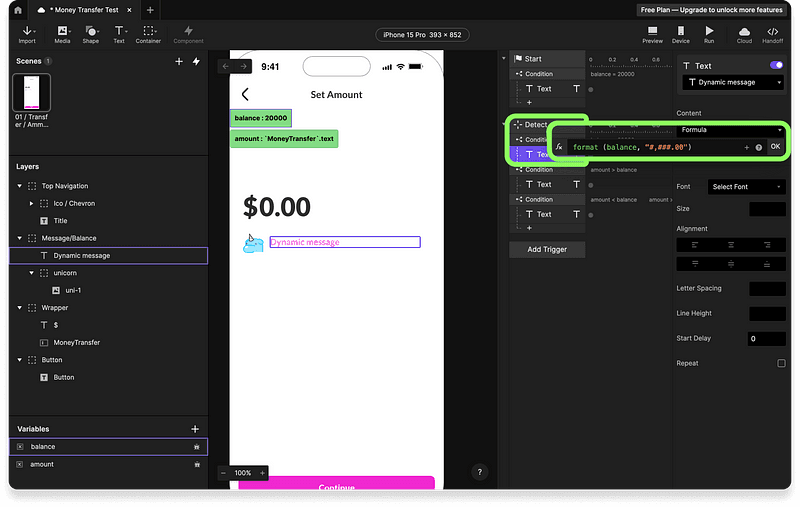Select the scene 01 thumbnail
This screenshot has width=800, height=507.
coord(31,92)
